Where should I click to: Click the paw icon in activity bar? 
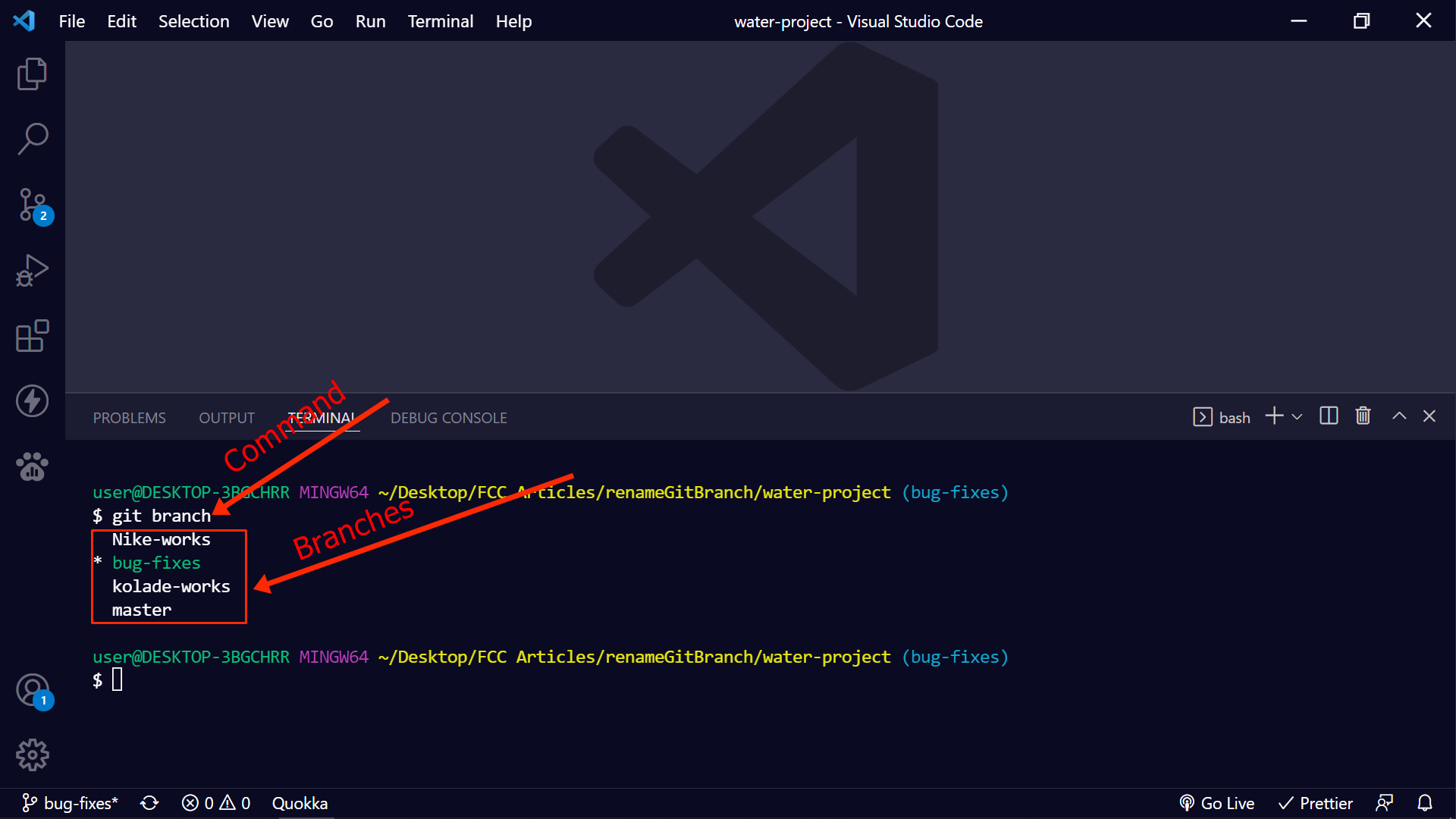[x=32, y=466]
